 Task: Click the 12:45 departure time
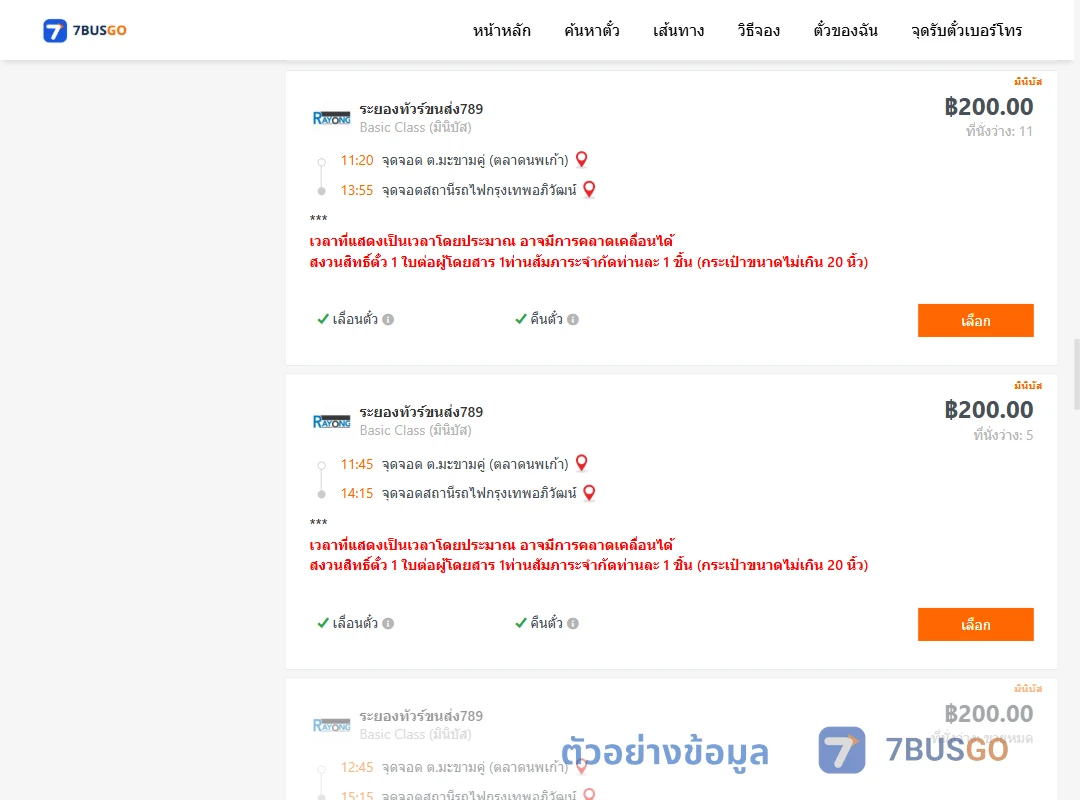point(357,768)
